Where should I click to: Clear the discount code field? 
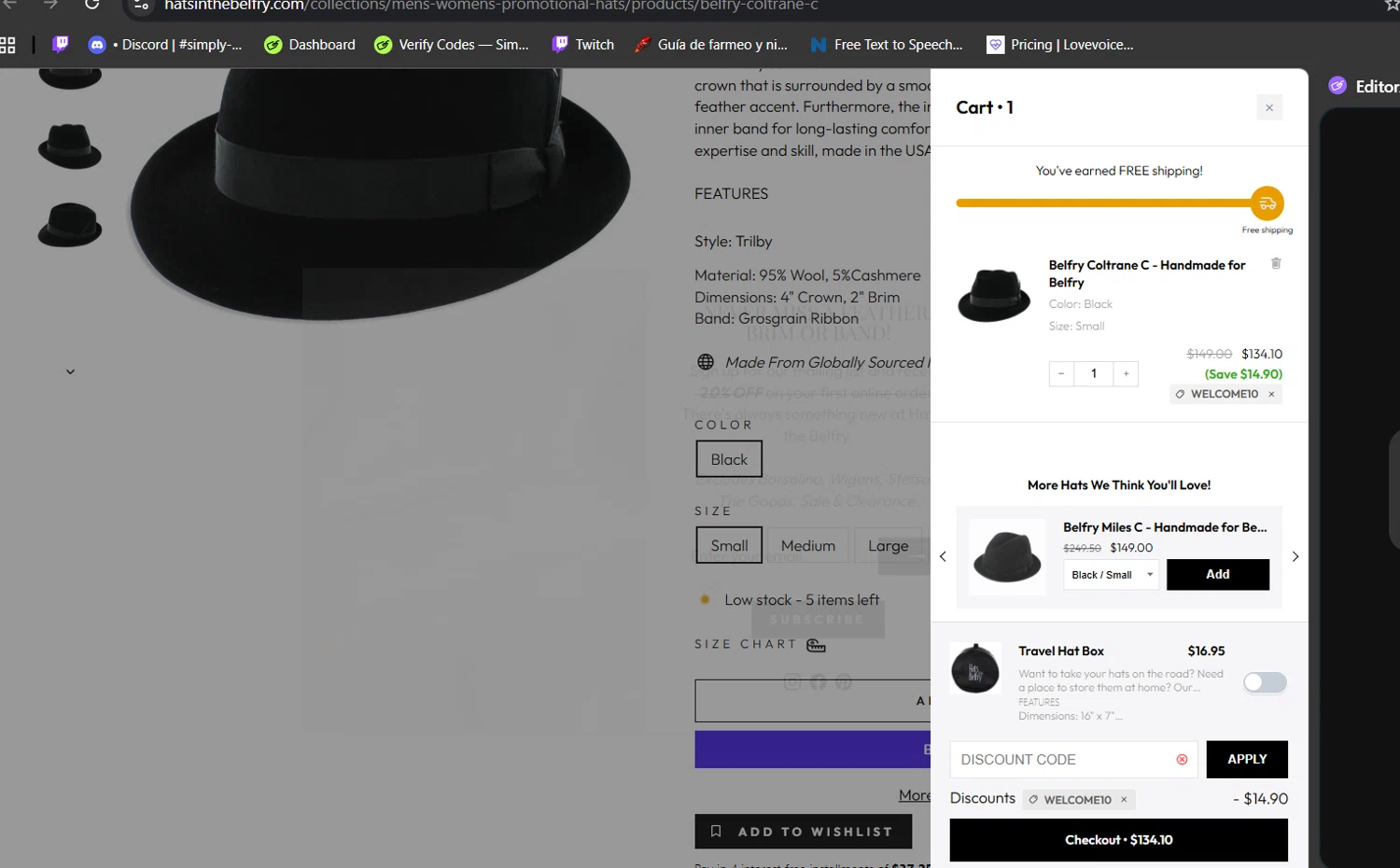click(x=1182, y=760)
